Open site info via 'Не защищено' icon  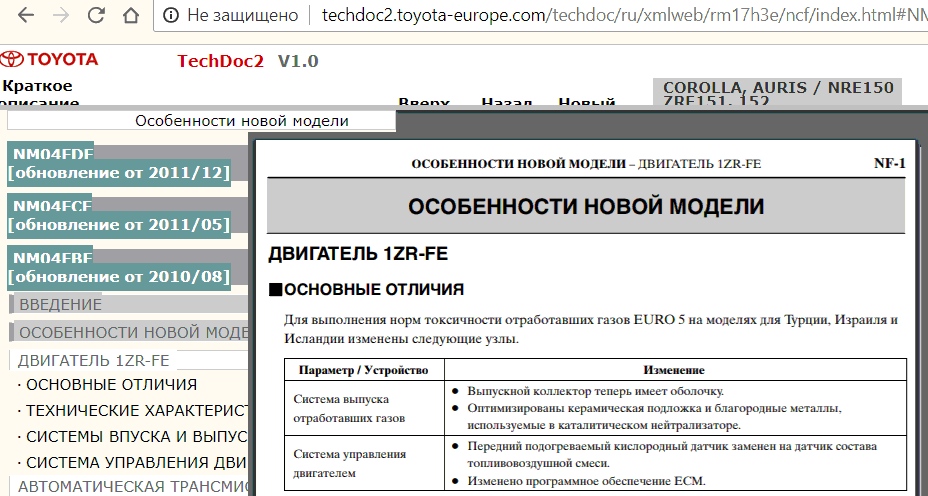tap(171, 15)
